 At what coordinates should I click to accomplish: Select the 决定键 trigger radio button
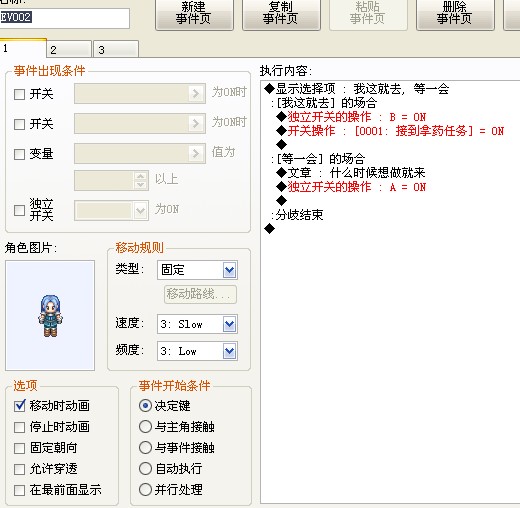pos(145,405)
